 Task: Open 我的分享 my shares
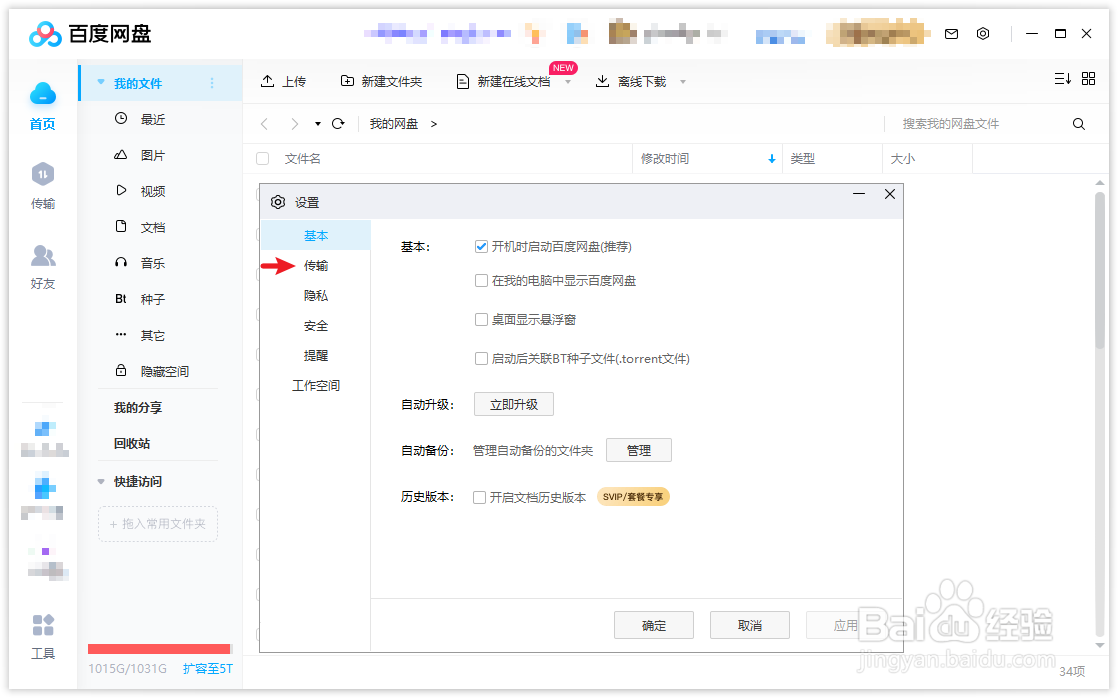(x=138, y=407)
